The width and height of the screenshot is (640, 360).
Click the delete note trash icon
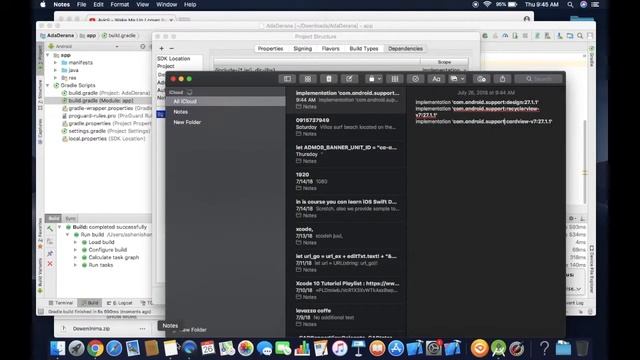329,79
